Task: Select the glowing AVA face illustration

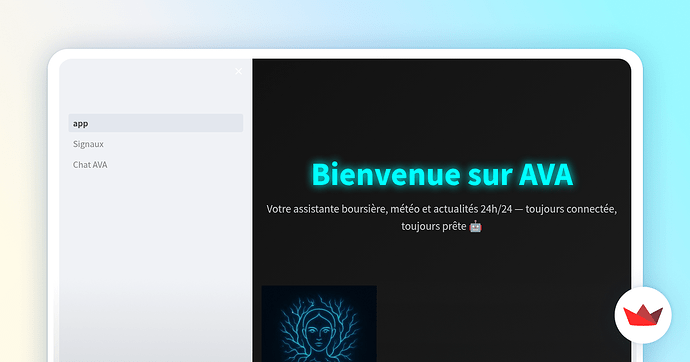Action: [319, 324]
